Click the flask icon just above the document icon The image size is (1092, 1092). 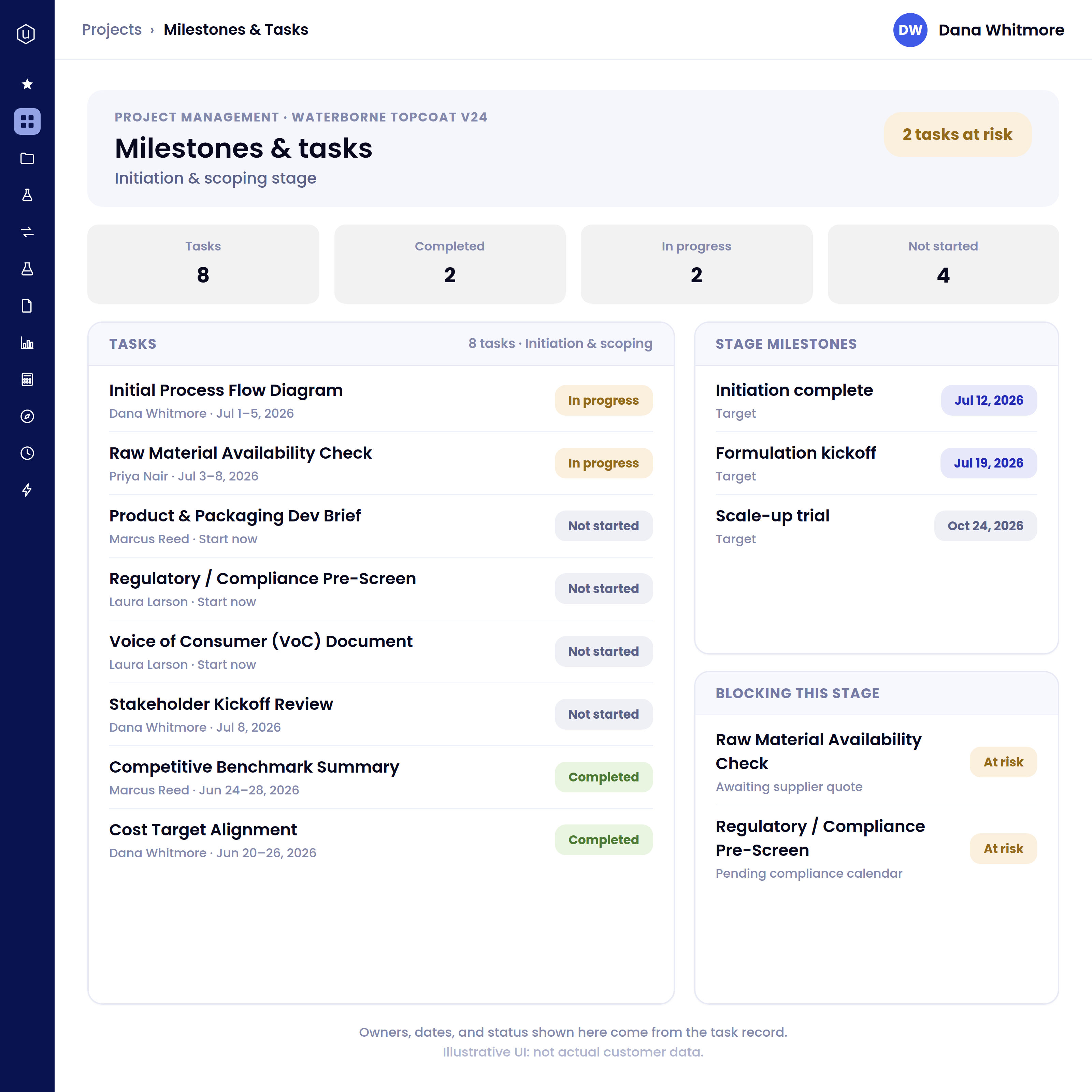click(x=27, y=269)
